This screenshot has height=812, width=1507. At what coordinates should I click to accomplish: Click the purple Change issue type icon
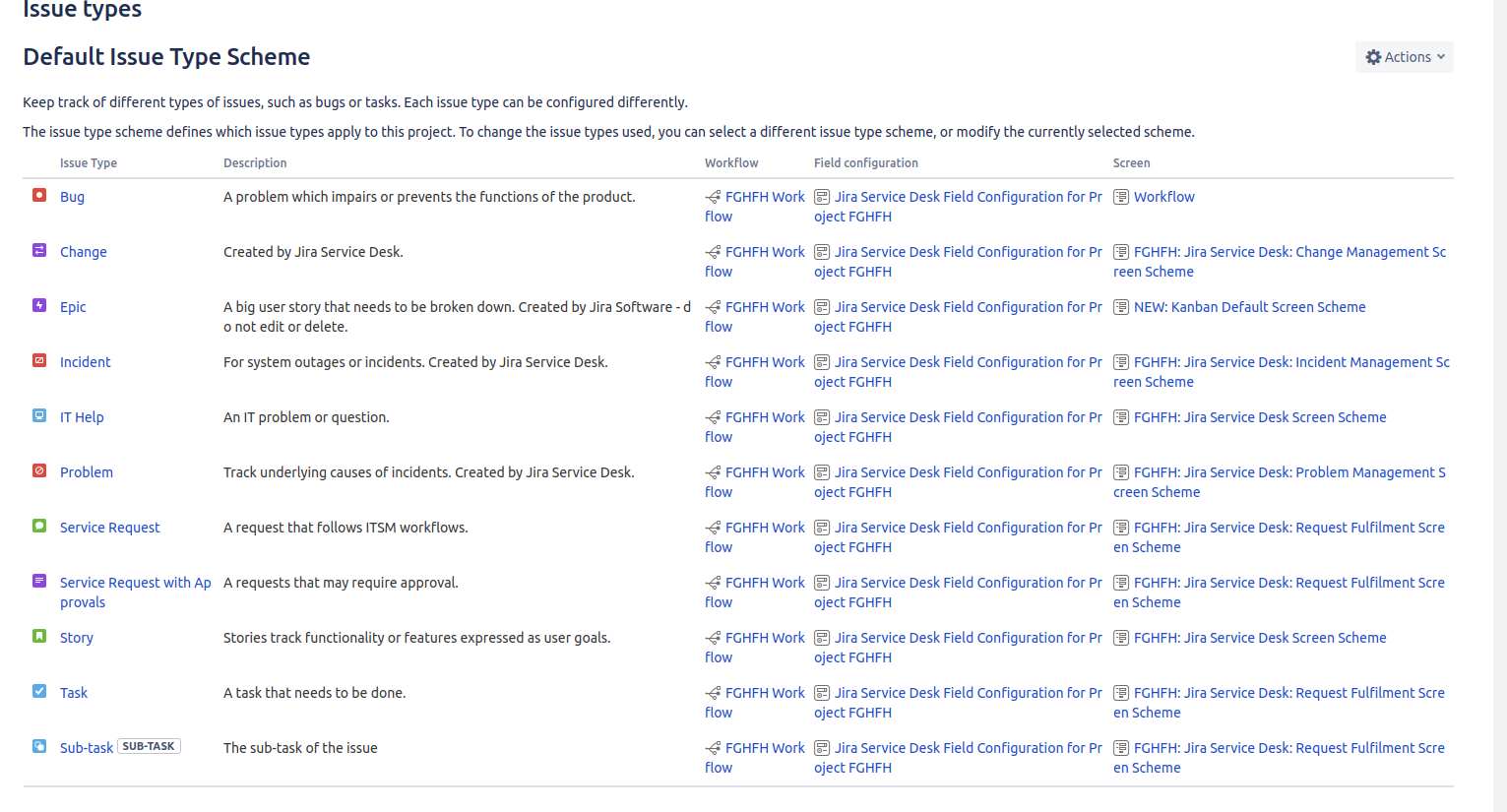39,250
